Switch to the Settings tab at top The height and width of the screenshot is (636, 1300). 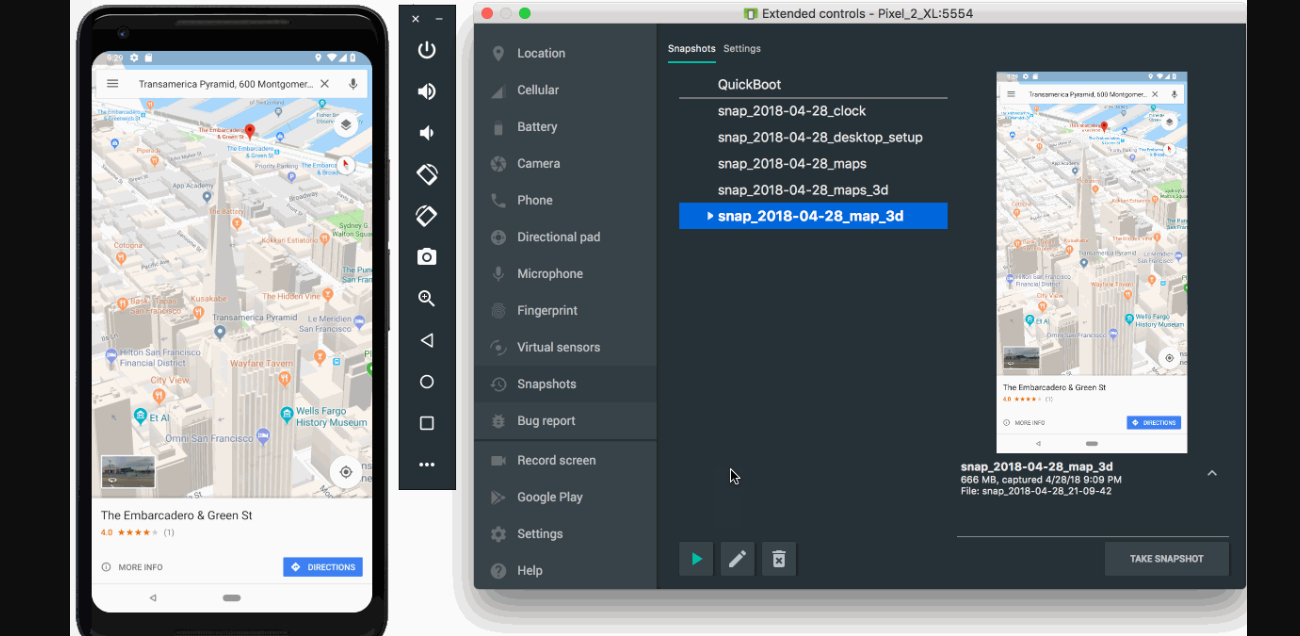click(742, 48)
